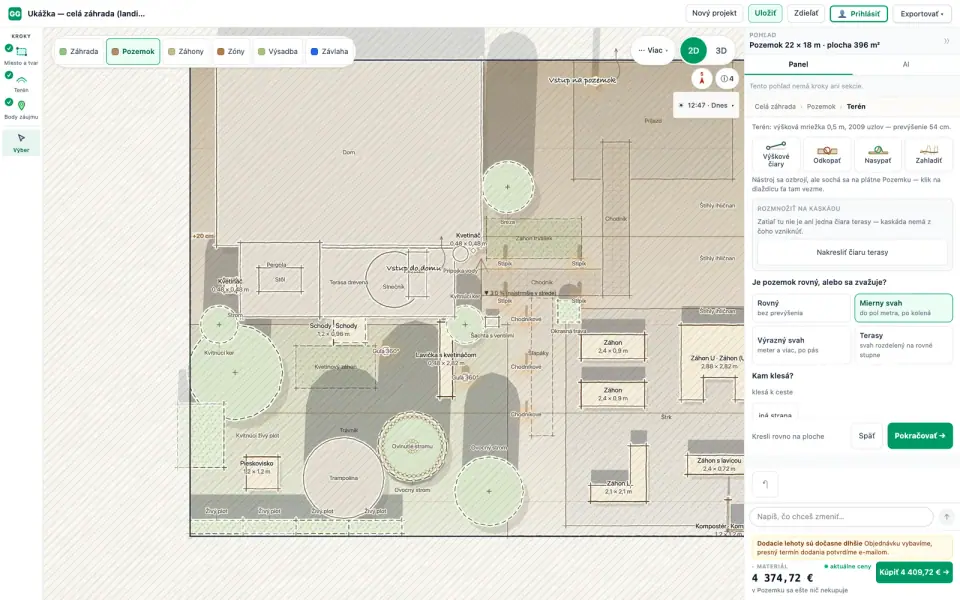Open the Miesto a tvar step
Image resolution: width=960 pixels, height=600 pixels.
21,55
